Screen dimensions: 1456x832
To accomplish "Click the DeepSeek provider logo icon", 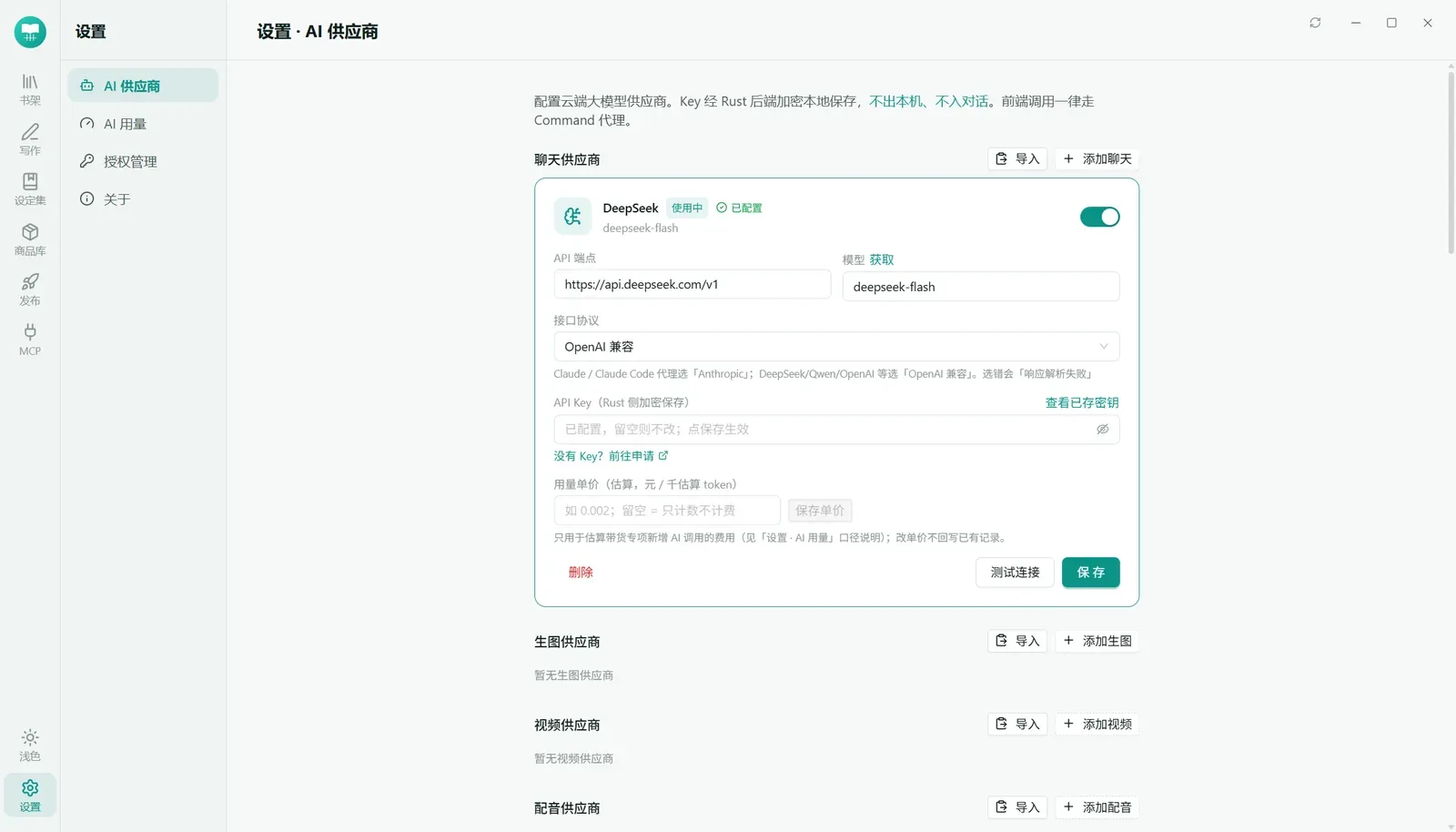I will tap(572, 217).
